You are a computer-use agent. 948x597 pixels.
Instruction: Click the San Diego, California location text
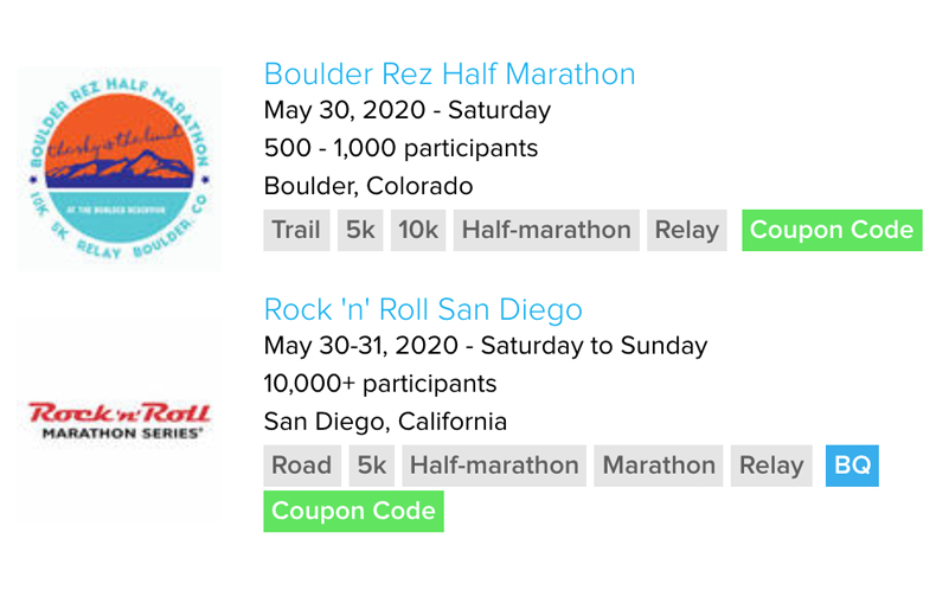tap(385, 422)
